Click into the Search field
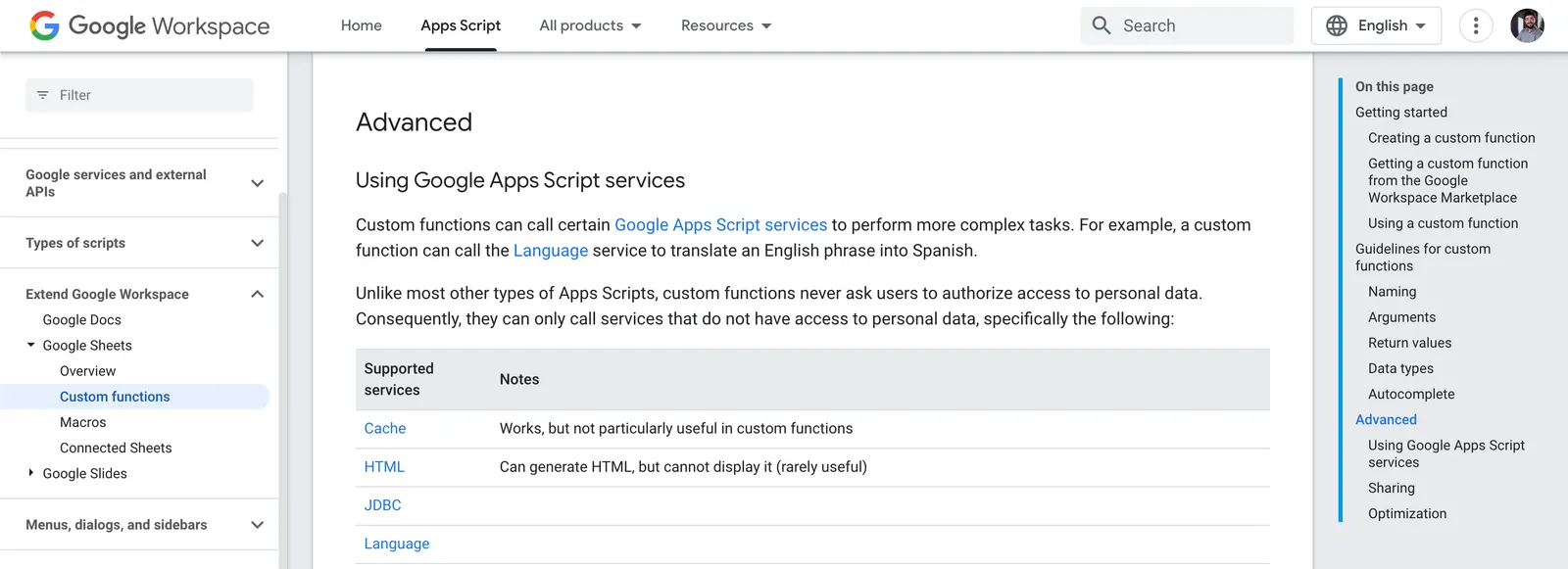 pyautogui.click(x=1187, y=25)
